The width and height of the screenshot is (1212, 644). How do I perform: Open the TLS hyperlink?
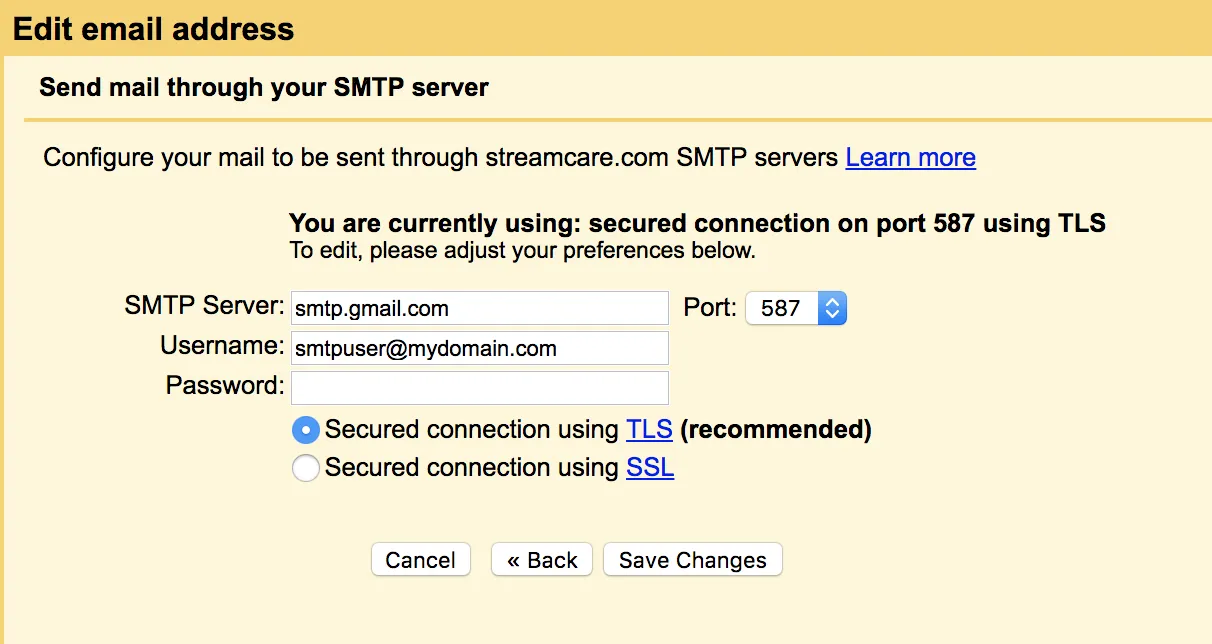[649, 430]
